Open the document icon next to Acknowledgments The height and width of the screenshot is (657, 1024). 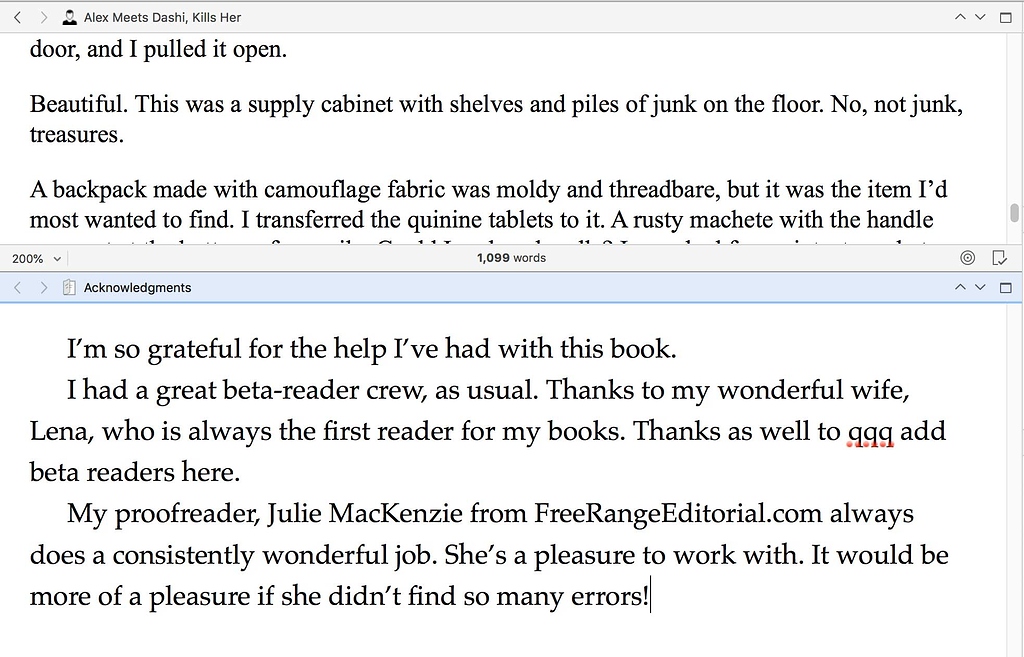(68, 287)
